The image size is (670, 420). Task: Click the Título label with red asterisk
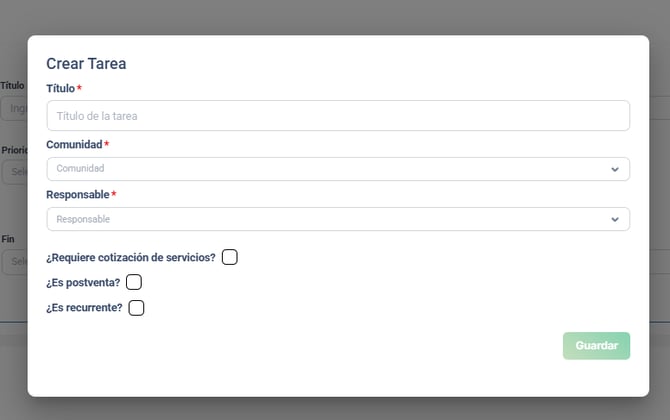[64, 88]
